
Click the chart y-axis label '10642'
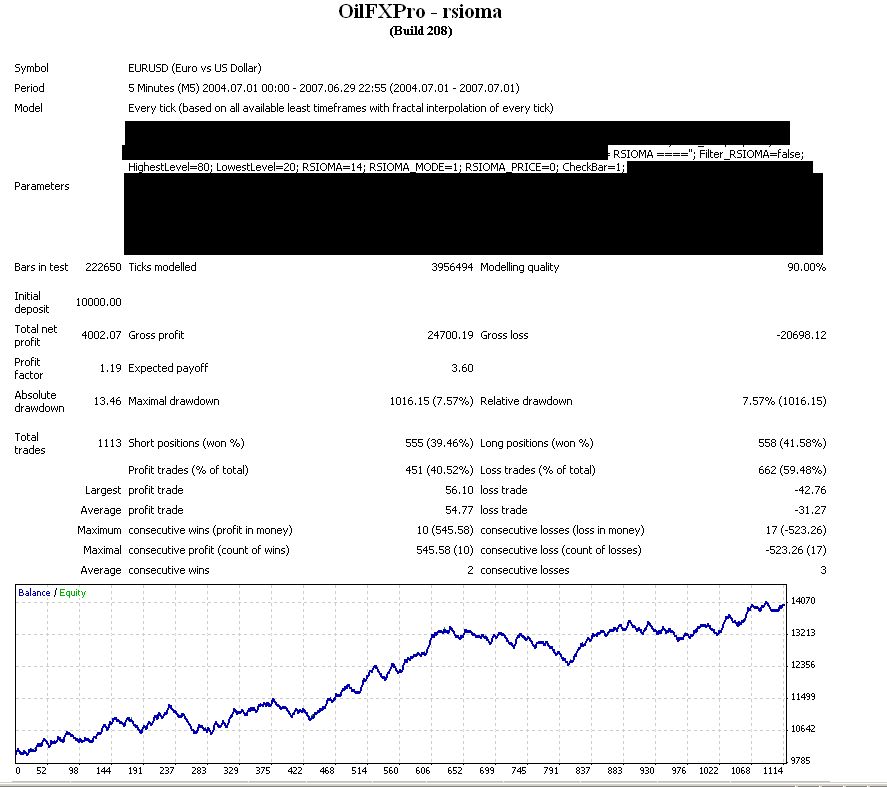tap(803, 729)
